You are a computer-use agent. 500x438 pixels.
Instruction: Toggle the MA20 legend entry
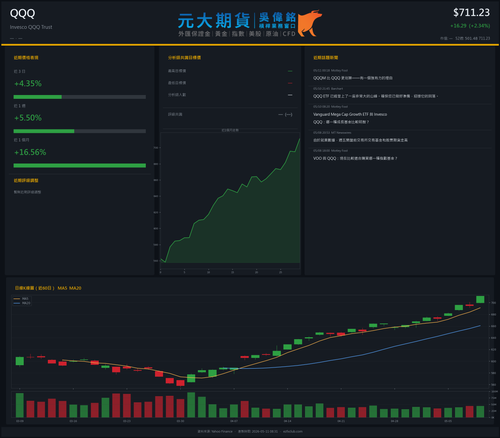[22, 303]
